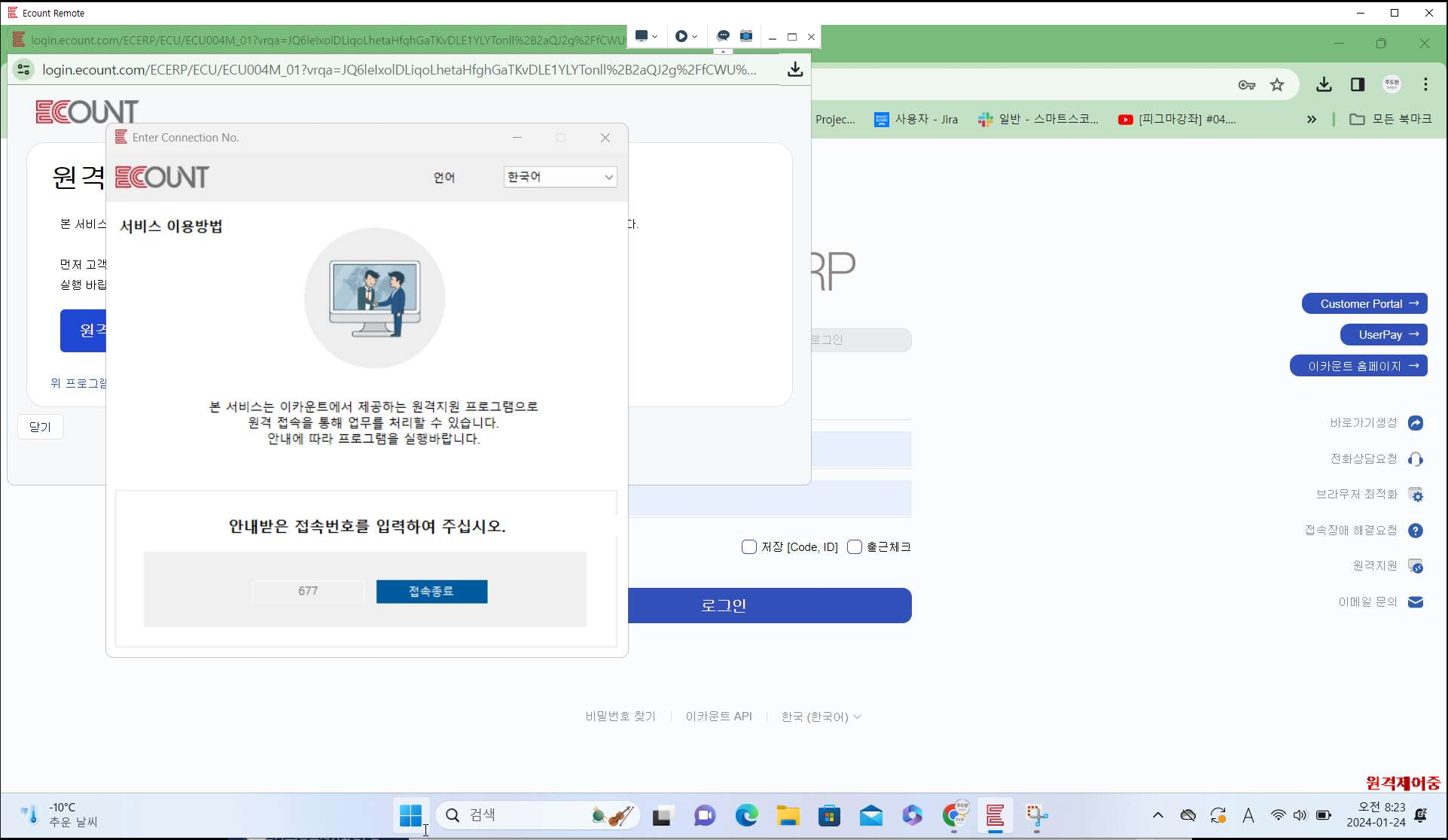Screen dimensions: 1448x840
Task: Open the play action dropdown in remote toolbar
Action: tap(685, 36)
